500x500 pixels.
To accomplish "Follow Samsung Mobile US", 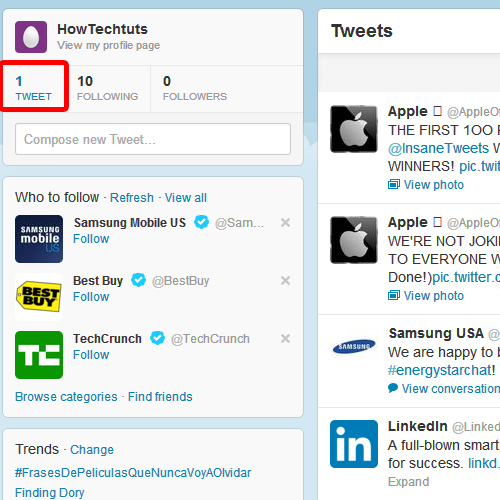I will tap(91, 239).
